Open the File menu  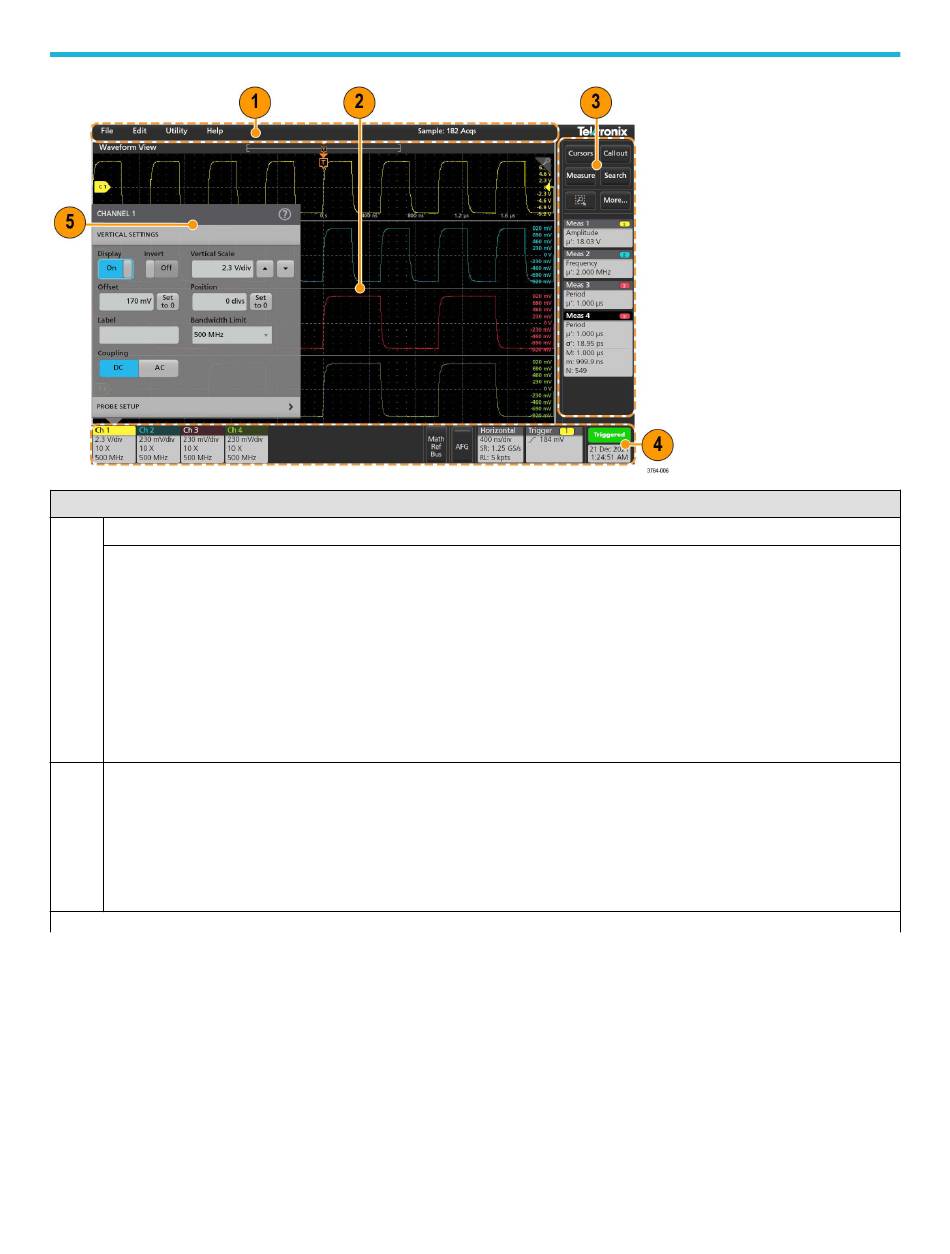pyautogui.click(x=107, y=131)
